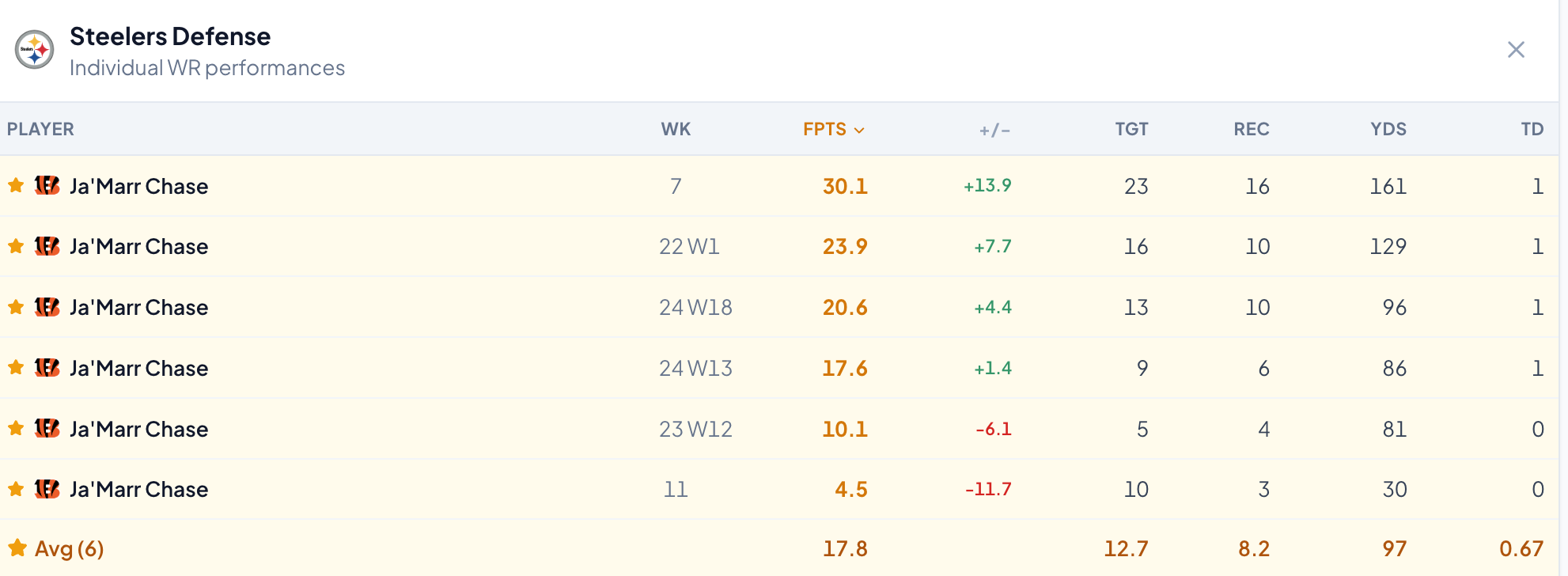Image resolution: width=1568 pixels, height=576 pixels.
Task: Sort by the WK column header
Action: click(676, 129)
